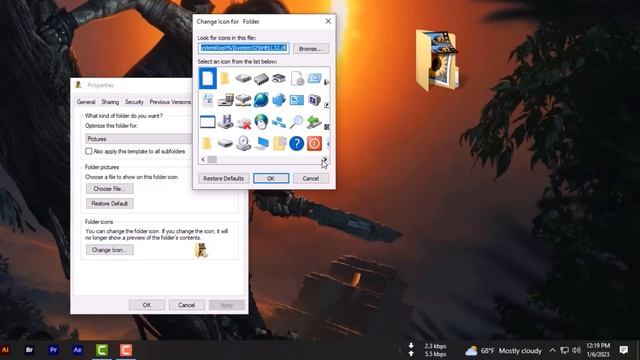
Task: Show hidden tray icons chevron
Action: [x=552, y=350]
